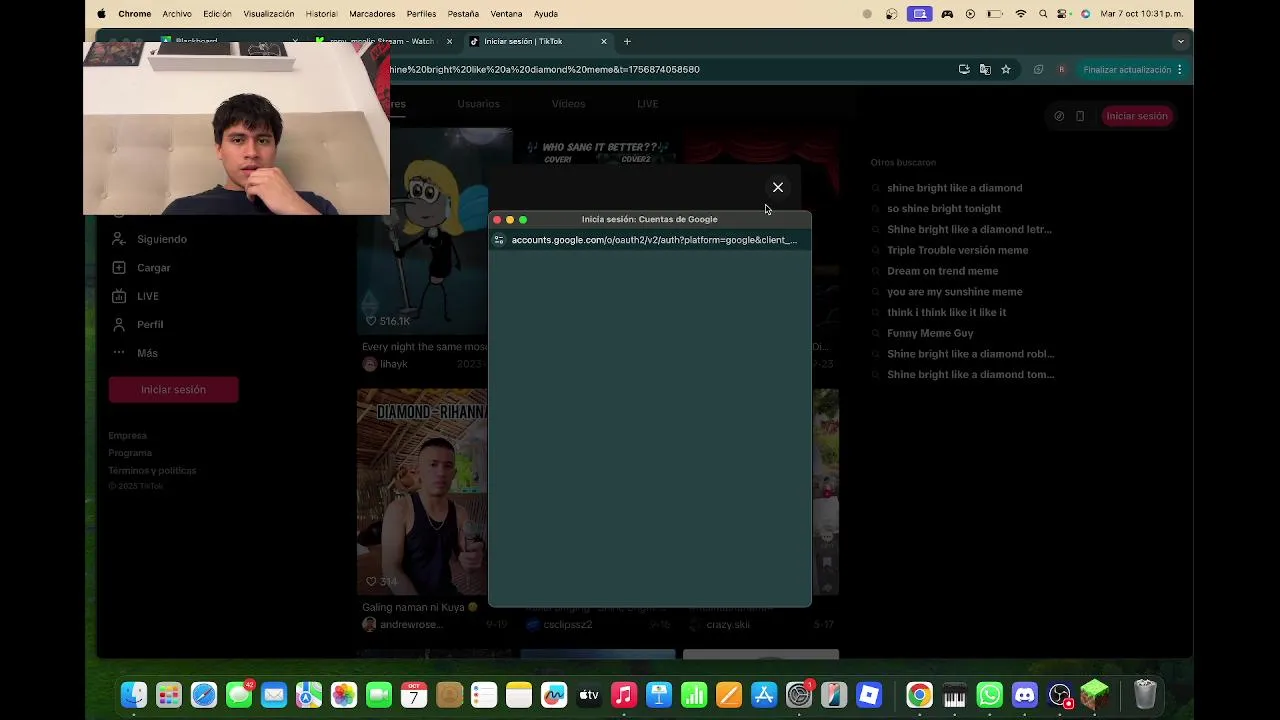Screen dimensions: 1280x720
Task: Switch to LIVE search tab
Action: pos(648,104)
